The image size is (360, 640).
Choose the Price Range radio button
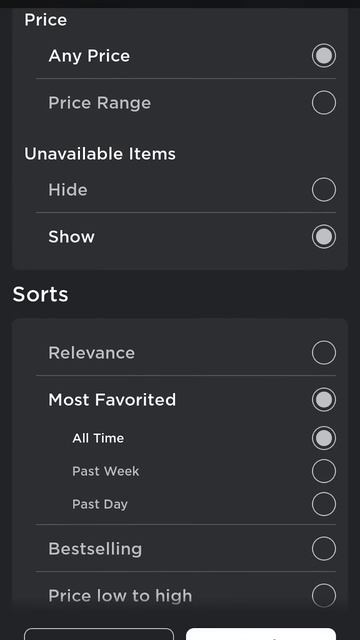click(324, 102)
